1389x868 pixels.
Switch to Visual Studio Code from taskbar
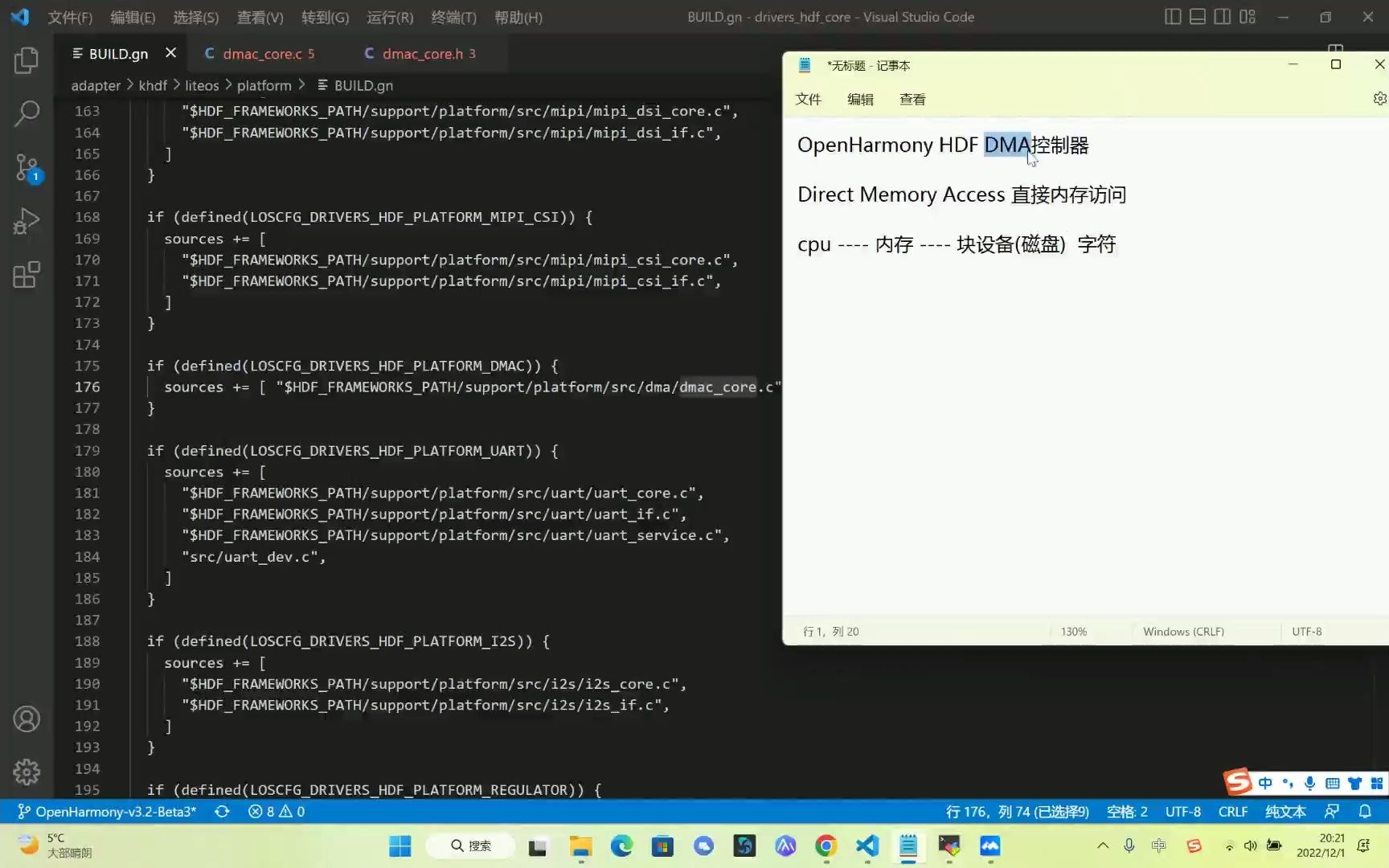click(x=867, y=845)
